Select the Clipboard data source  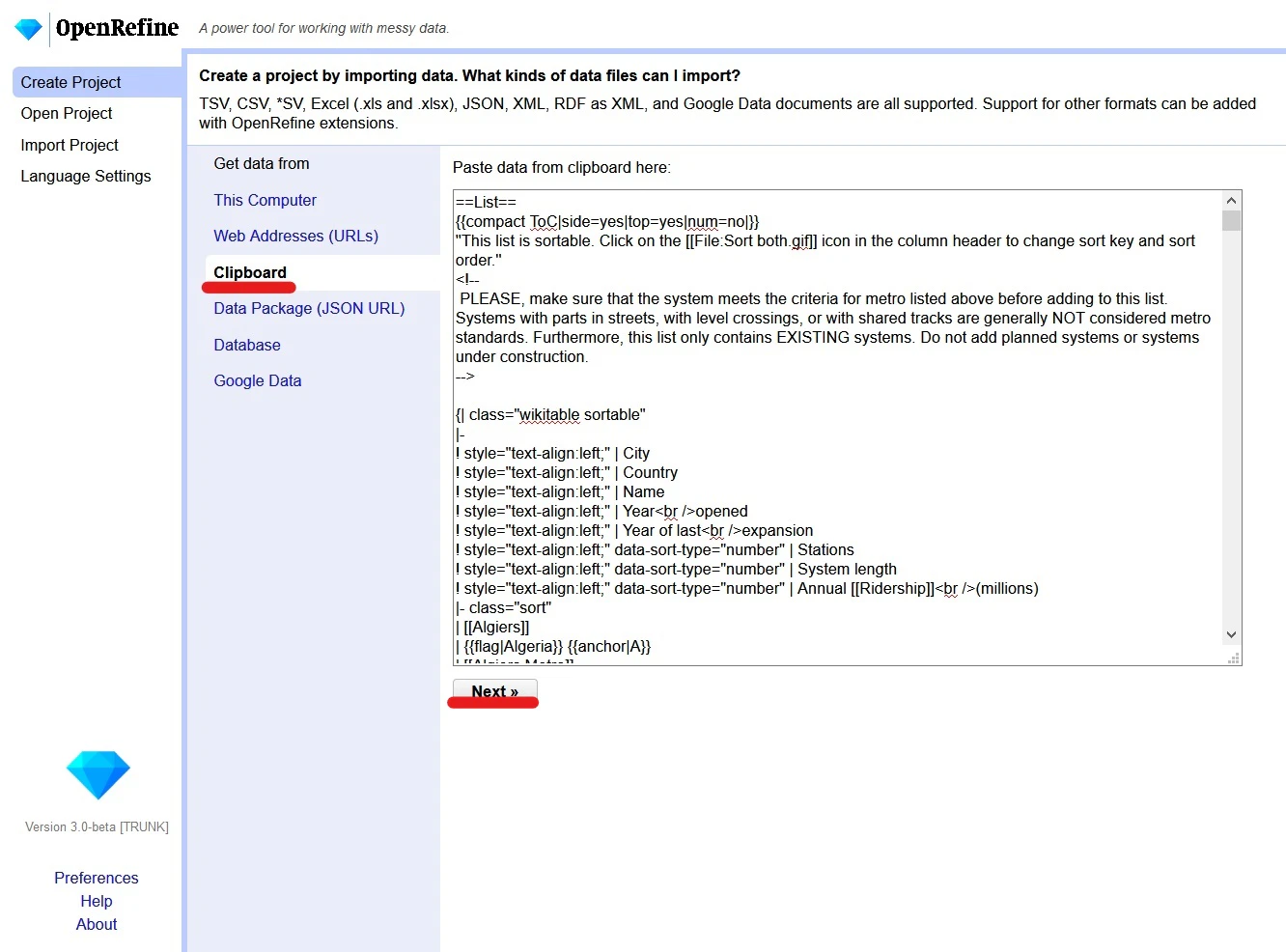[250, 272]
